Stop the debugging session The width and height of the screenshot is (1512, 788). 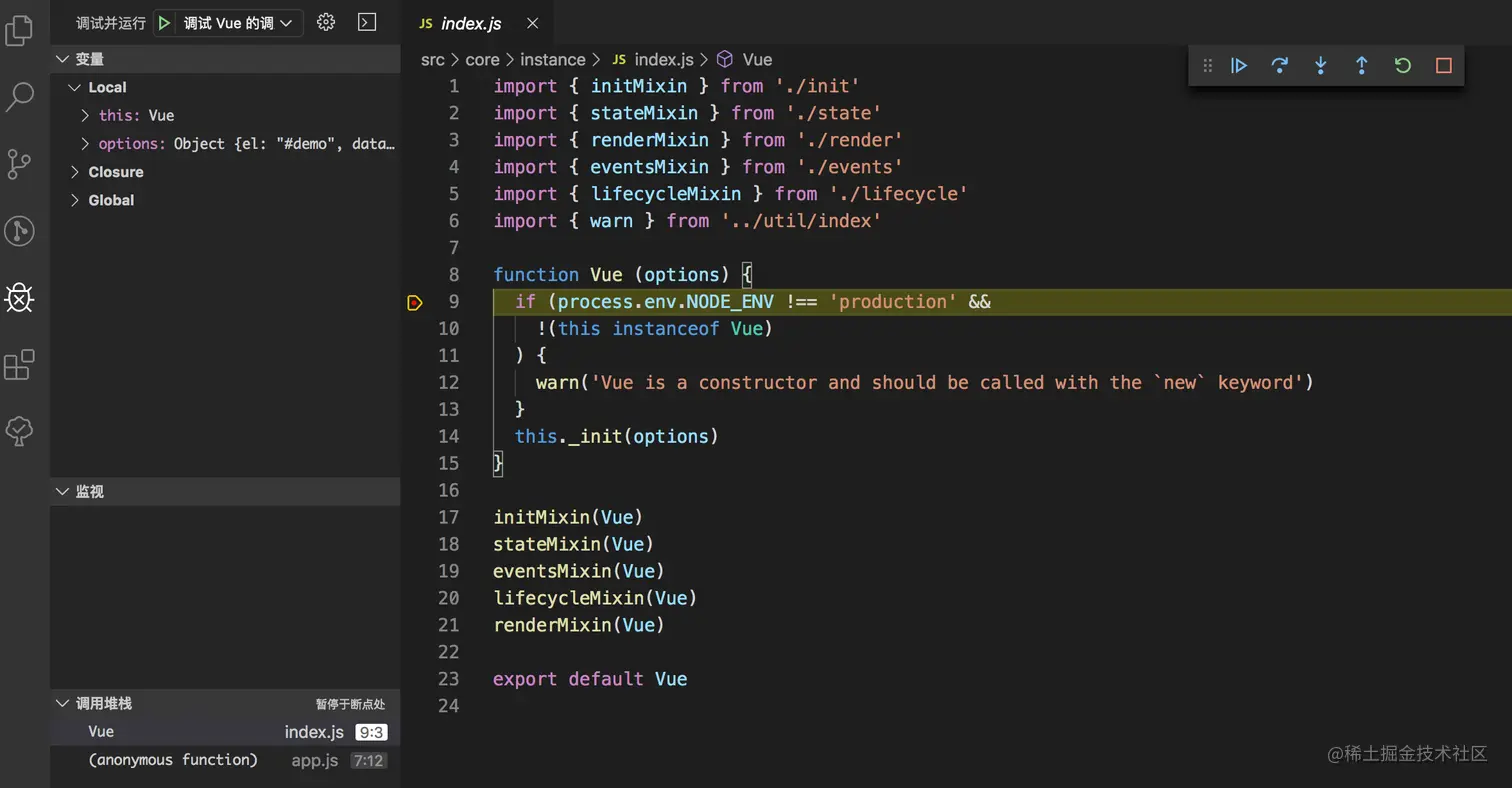tap(1443, 66)
